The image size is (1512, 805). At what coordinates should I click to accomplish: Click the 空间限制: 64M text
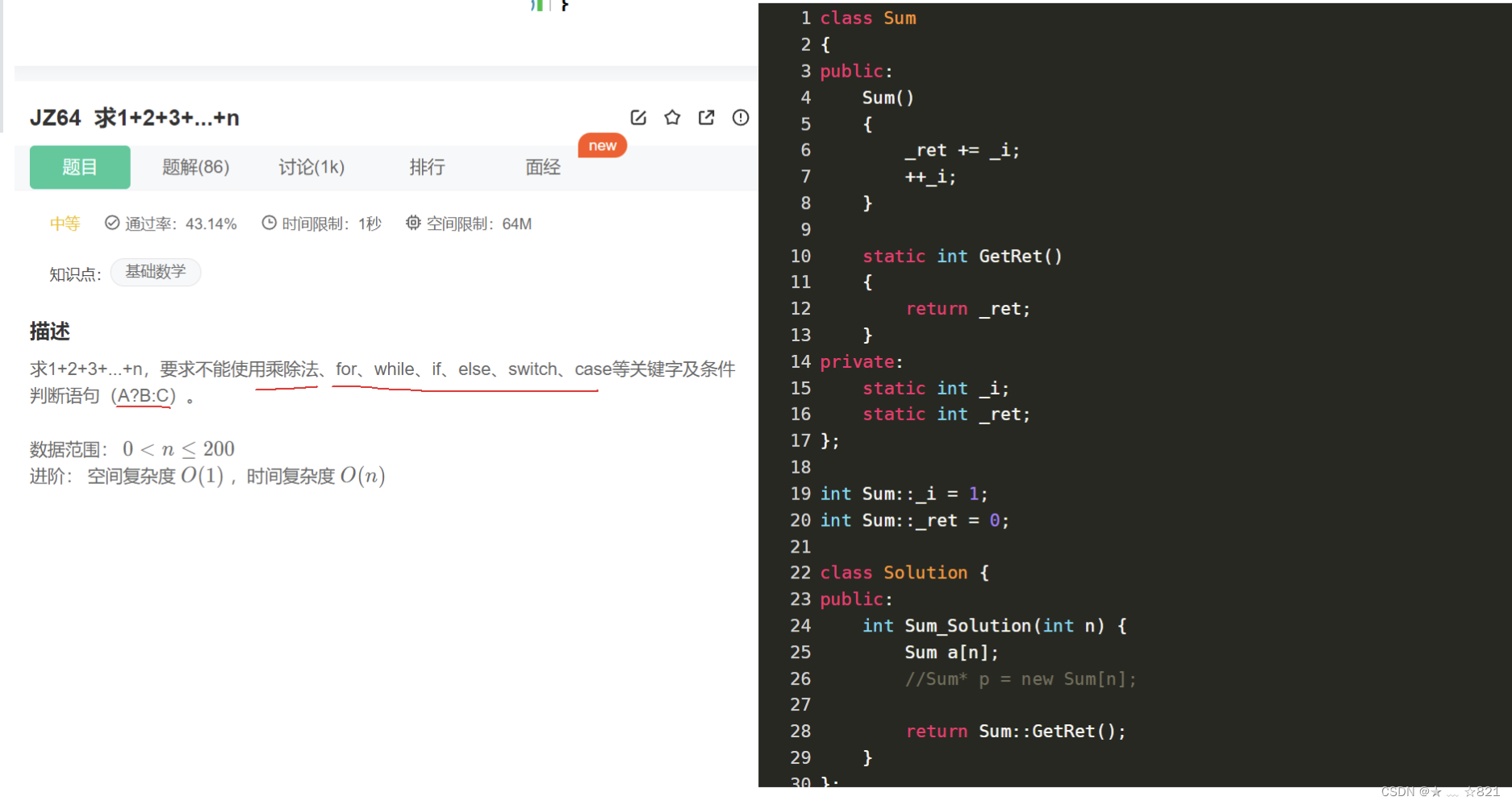click(479, 223)
